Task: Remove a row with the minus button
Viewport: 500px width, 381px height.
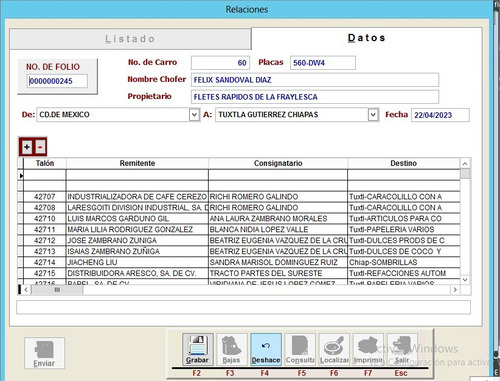Action: coord(40,147)
